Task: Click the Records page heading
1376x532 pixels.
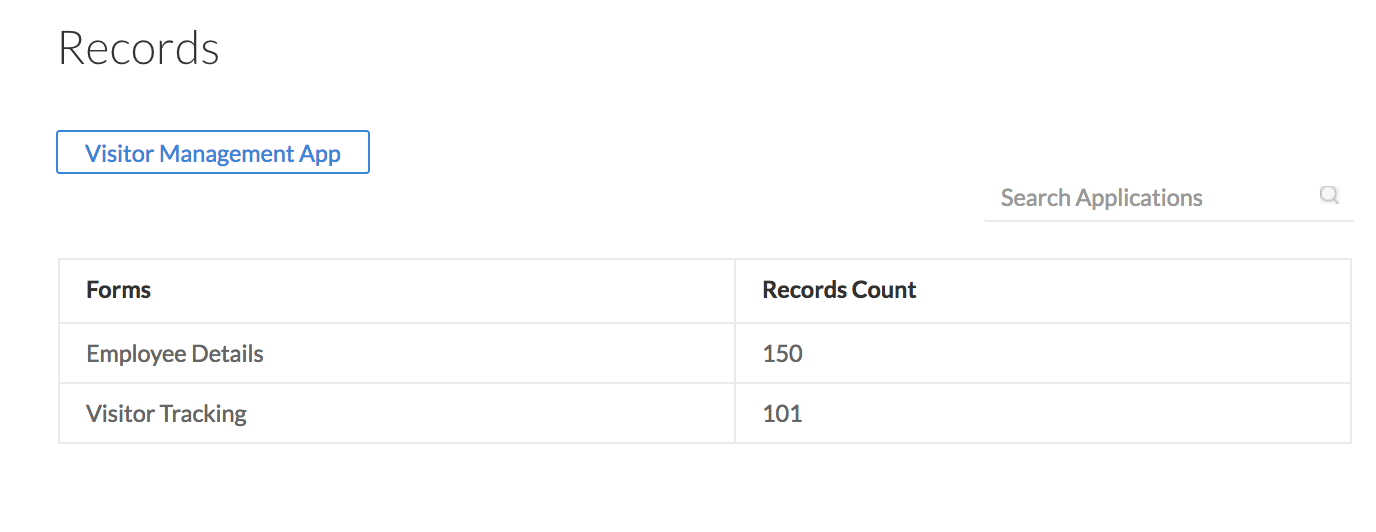Action: pyautogui.click(x=139, y=49)
